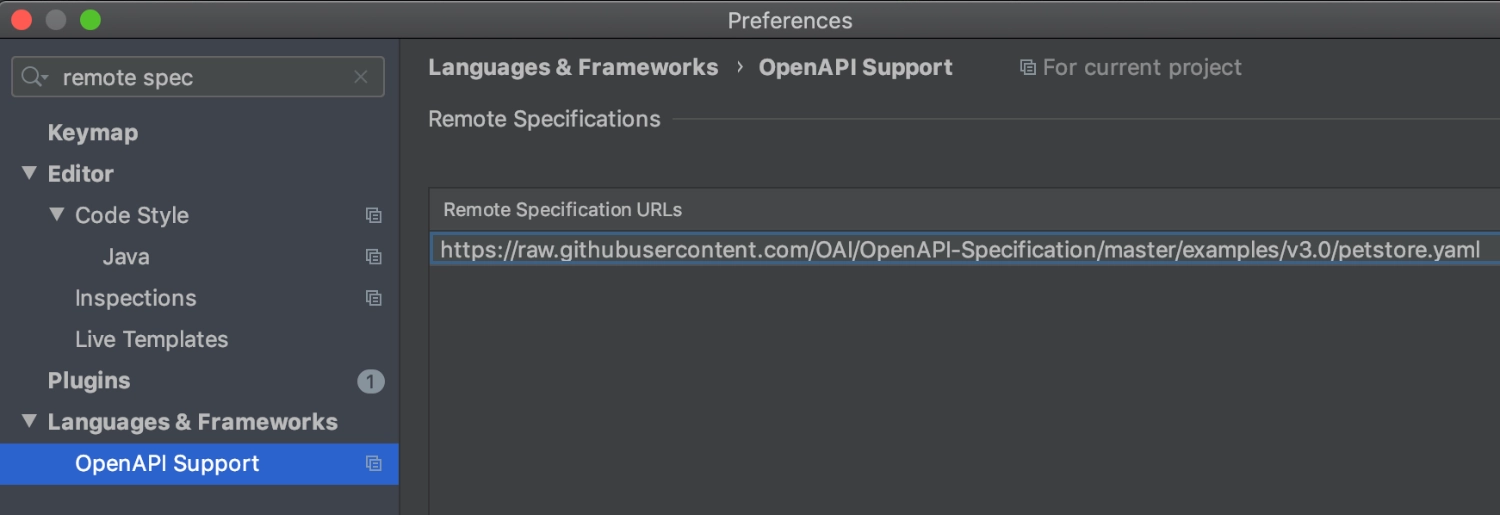Click the Plugins update count badge

[371, 381]
